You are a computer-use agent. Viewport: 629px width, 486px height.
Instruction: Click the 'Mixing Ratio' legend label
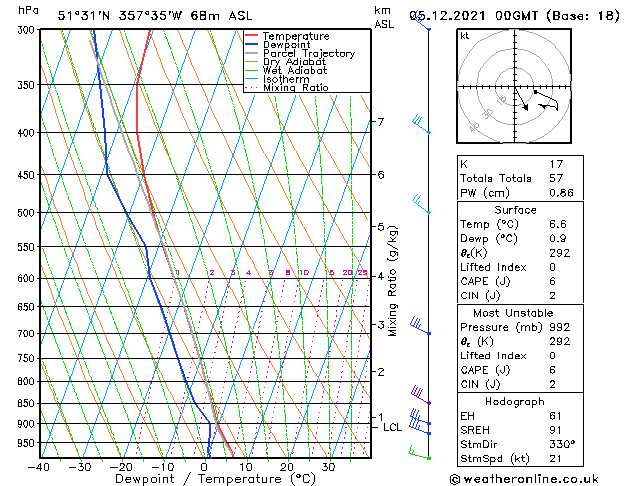click(x=296, y=87)
